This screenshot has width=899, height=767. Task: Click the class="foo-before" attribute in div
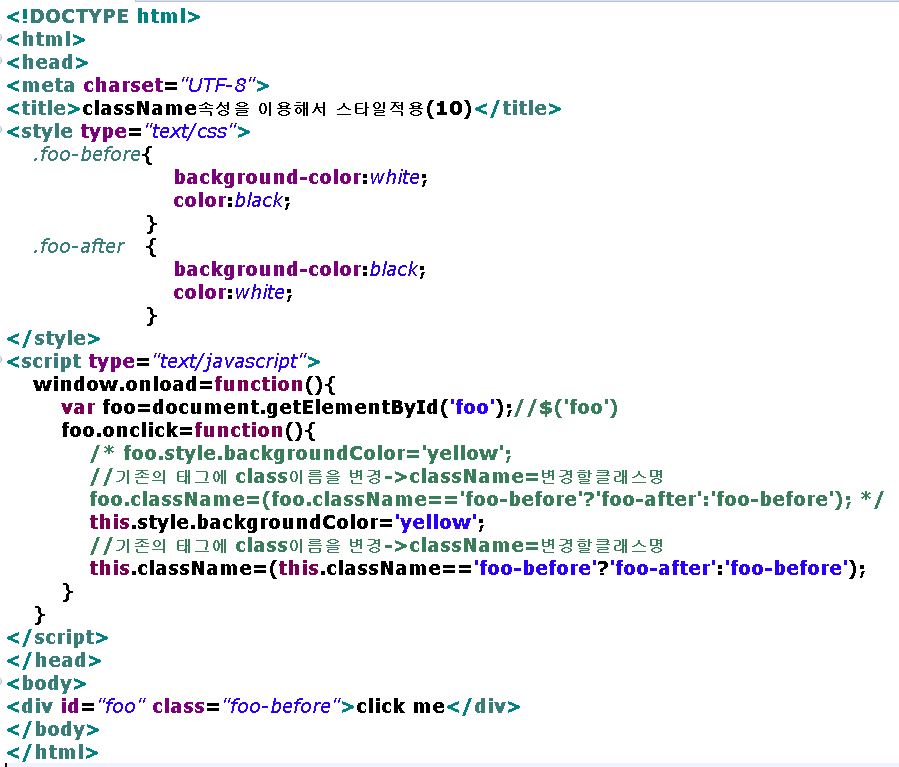coord(247,706)
